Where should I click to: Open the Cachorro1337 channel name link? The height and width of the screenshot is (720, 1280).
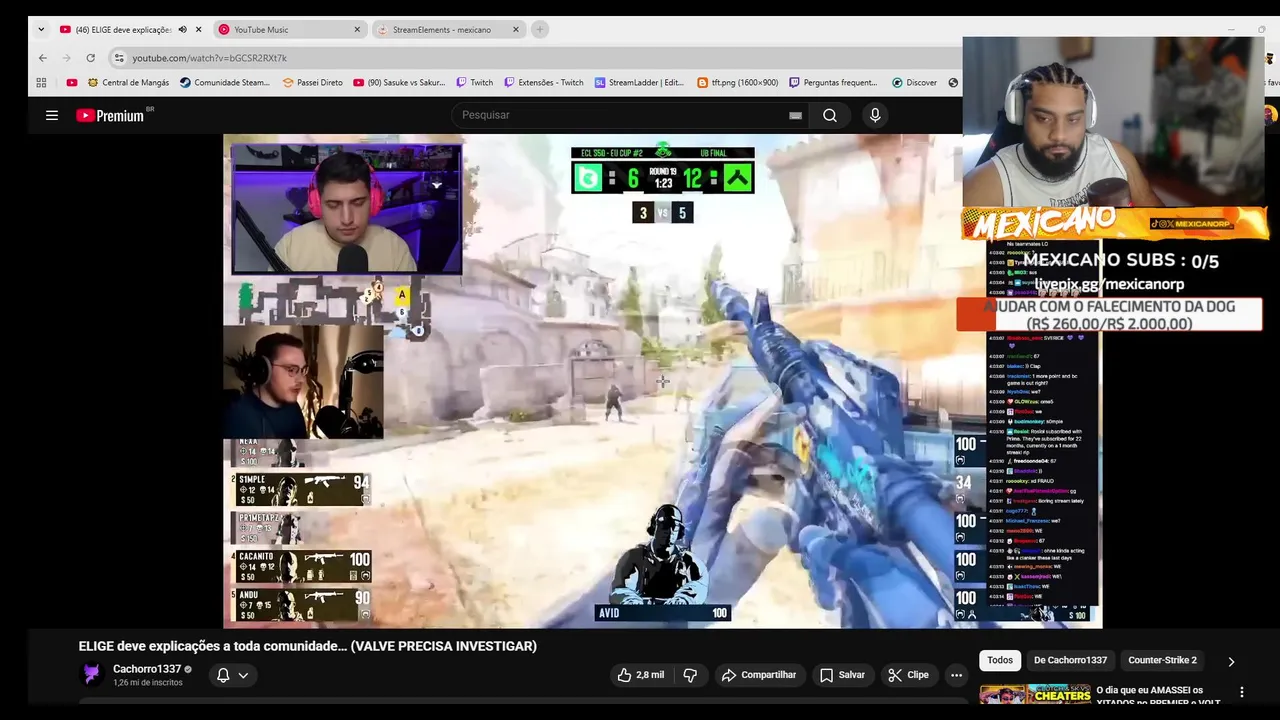pyautogui.click(x=147, y=669)
